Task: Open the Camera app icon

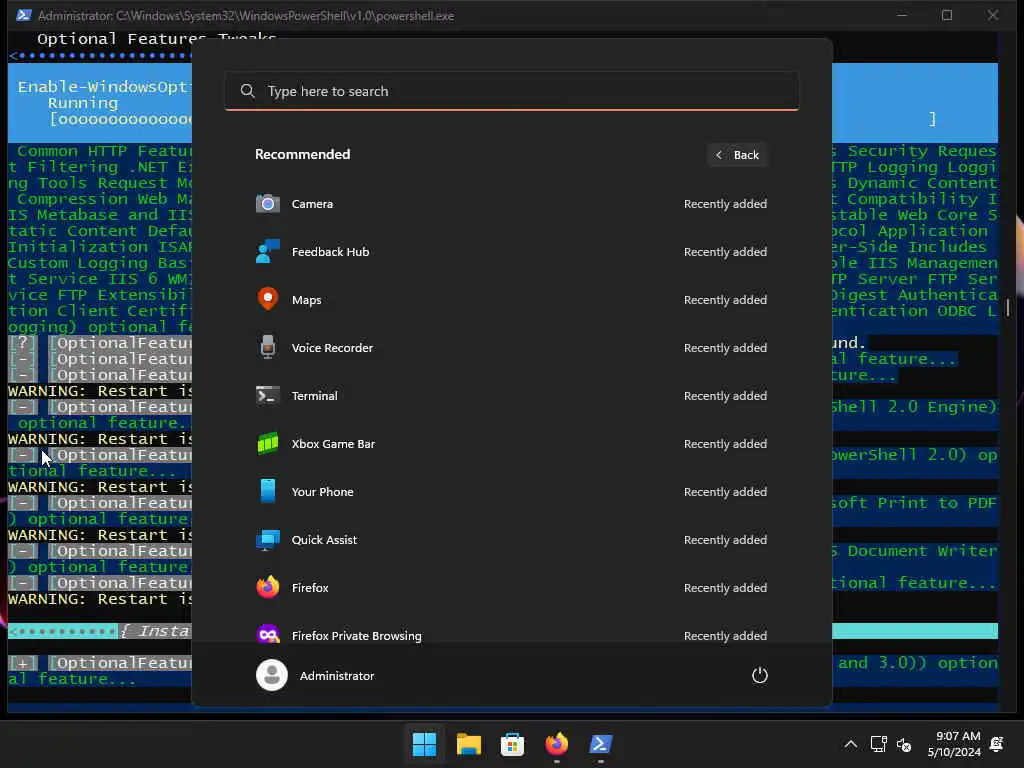Action: pyautogui.click(x=268, y=204)
